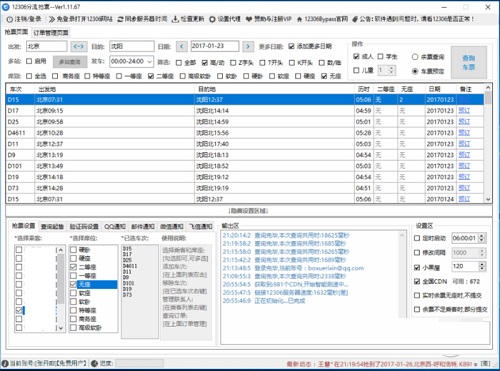Select the 抢票设置 tab
The height and width of the screenshot is (371, 500).
(24, 226)
